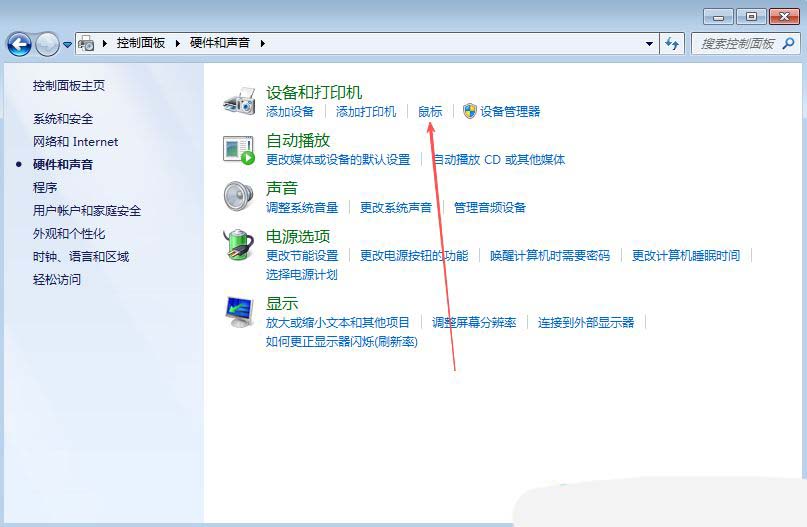Click 硬件和声音 in the address breadcrumb
The image size is (807, 527).
click(220, 43)
